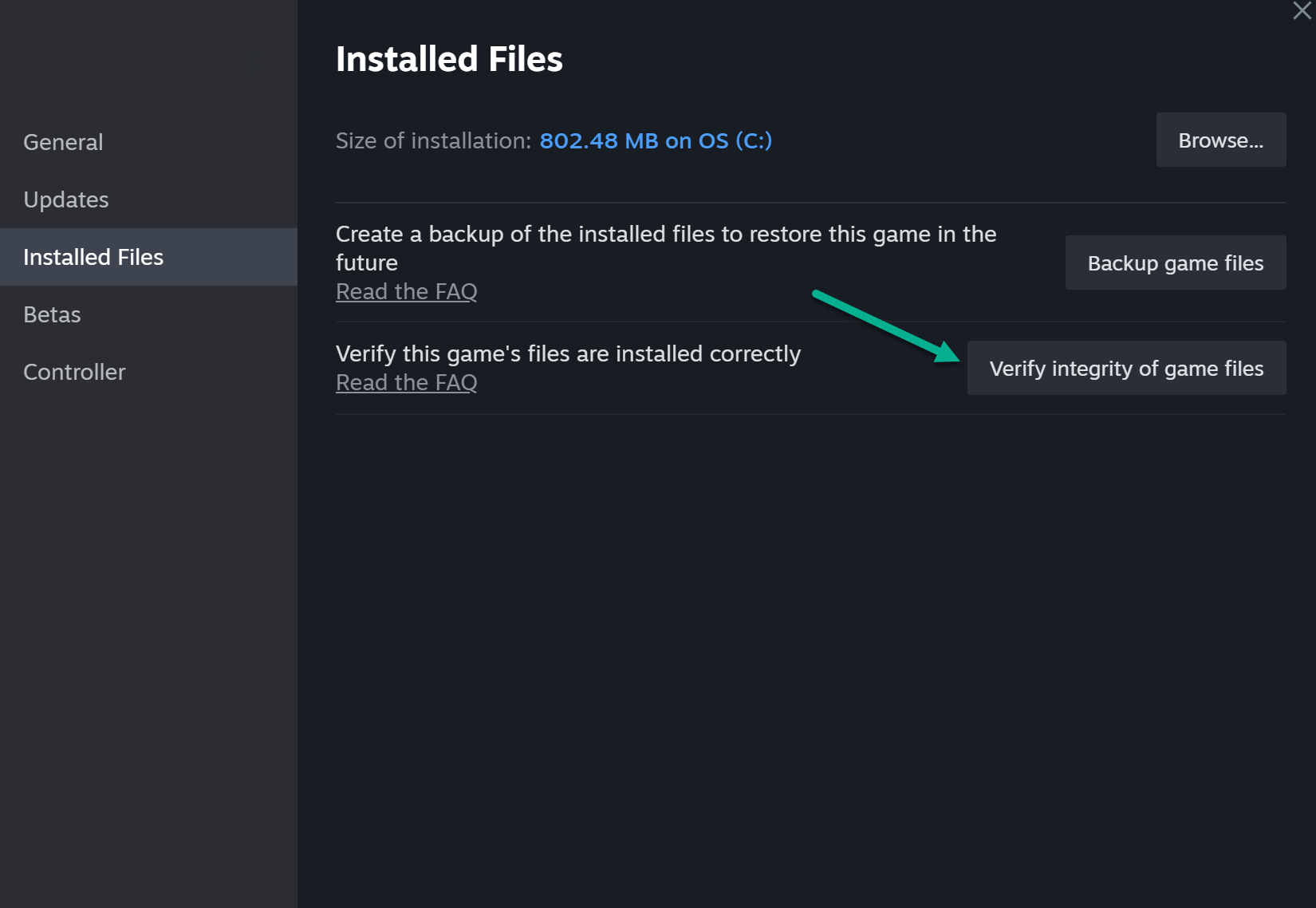Click the 'Verify this game's files' description text
Screen dimensions: 1316x908
[x=568, y=353]
